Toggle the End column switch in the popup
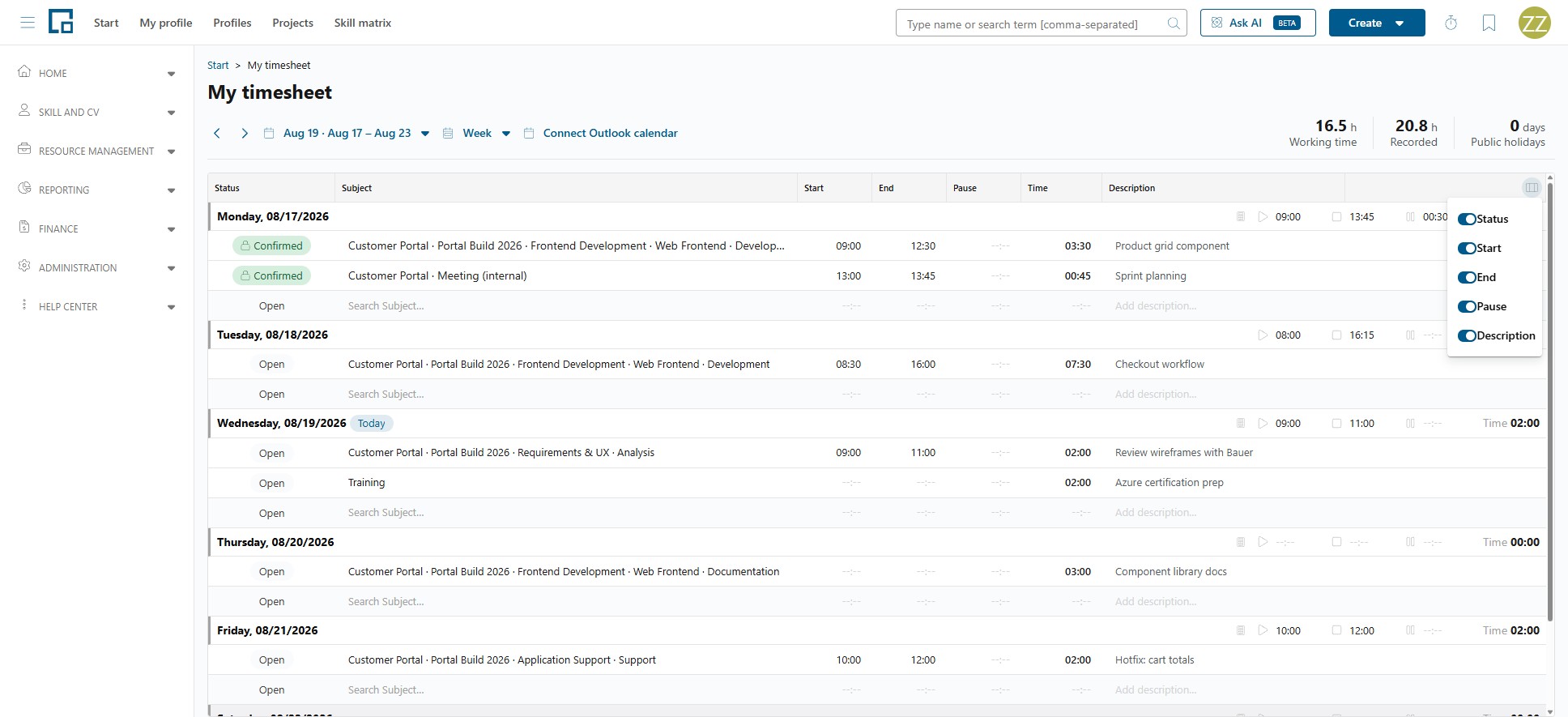Screen dimensions: 1568x717 coord(1467,277)
